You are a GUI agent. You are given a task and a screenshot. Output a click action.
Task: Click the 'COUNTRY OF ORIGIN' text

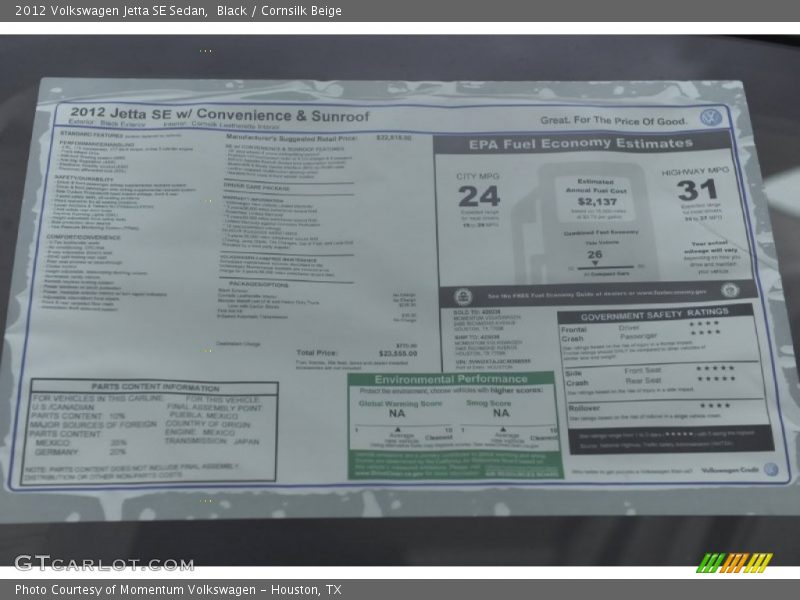point(208,424)
